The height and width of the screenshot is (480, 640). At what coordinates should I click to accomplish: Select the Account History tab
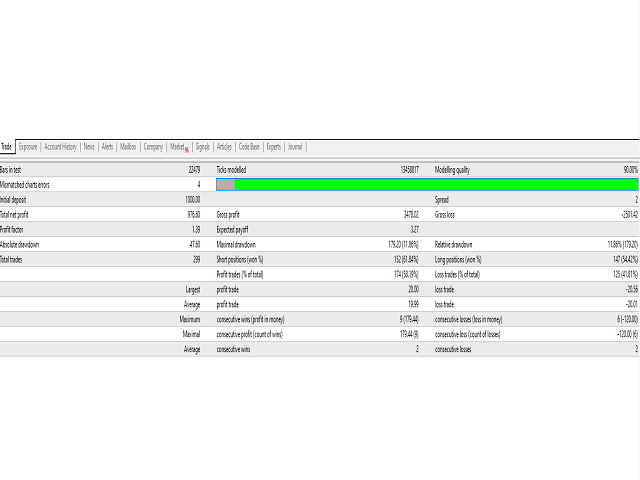60,146
